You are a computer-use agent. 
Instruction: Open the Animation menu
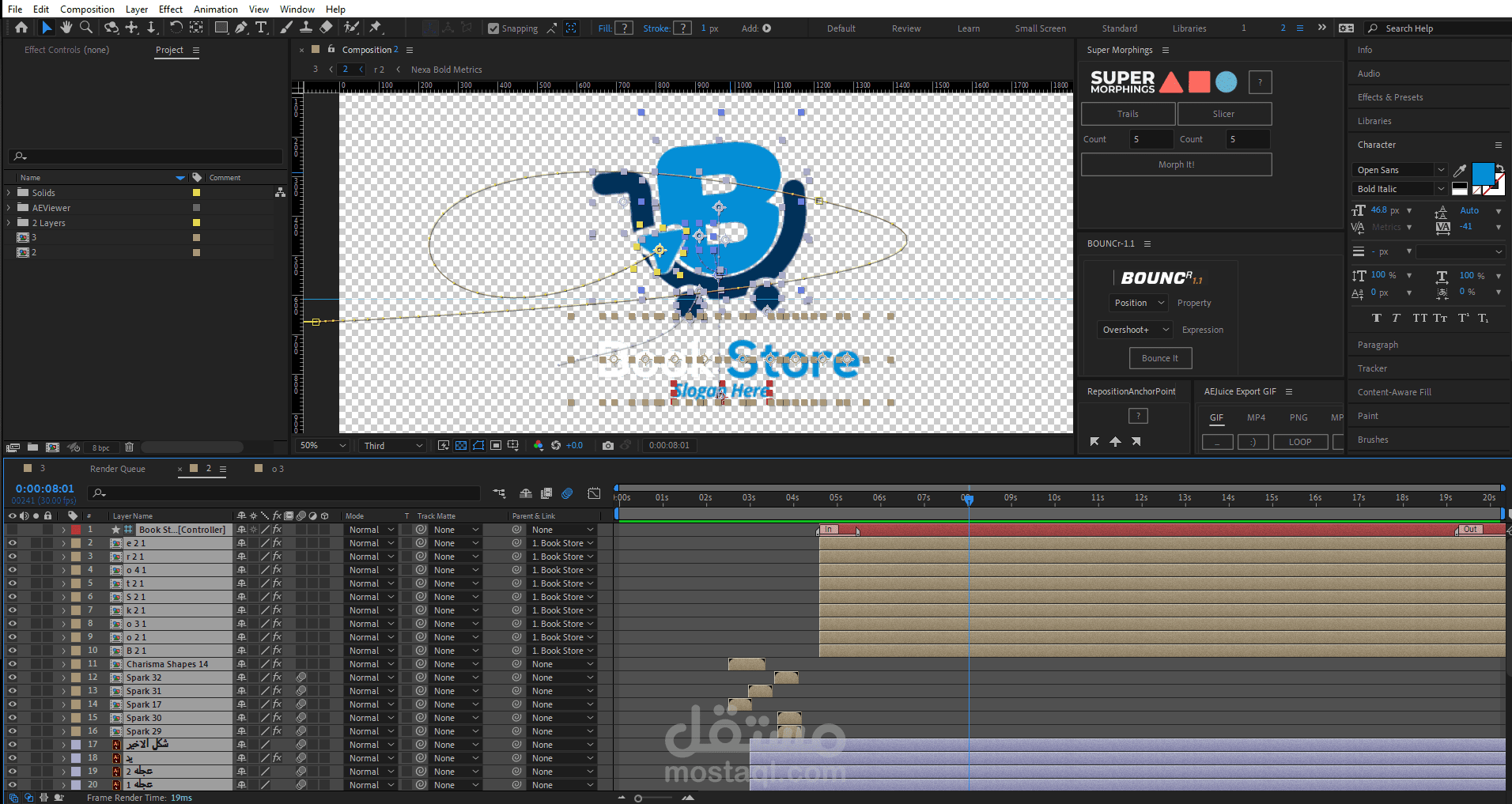(216, 9)
